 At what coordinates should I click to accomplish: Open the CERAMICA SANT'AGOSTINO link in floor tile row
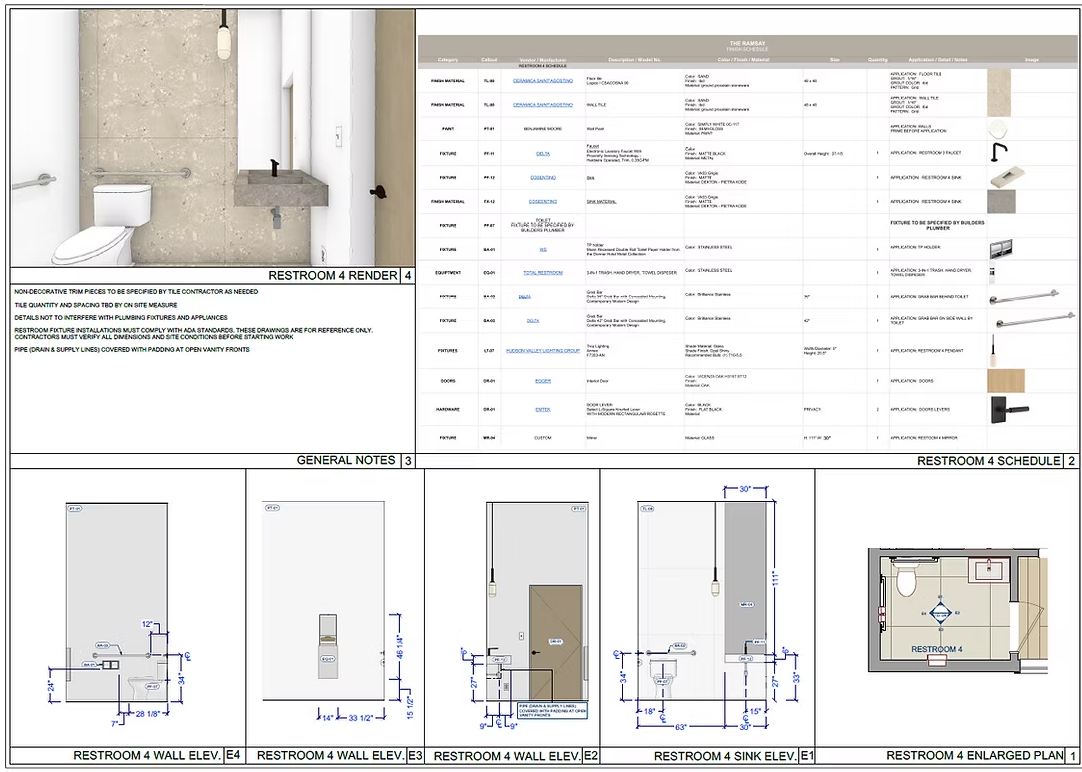tap(542, 81)
